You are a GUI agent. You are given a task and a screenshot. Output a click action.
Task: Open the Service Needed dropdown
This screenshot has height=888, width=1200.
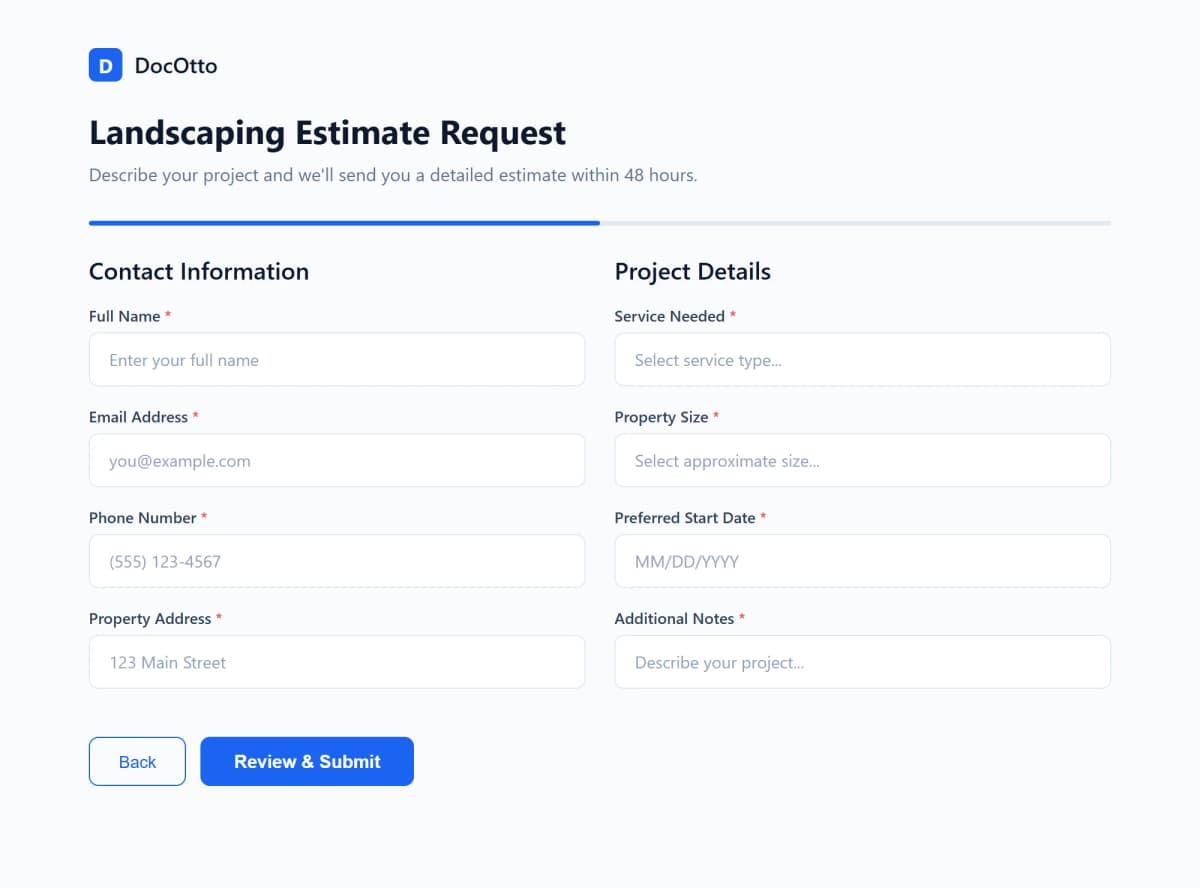862,359
